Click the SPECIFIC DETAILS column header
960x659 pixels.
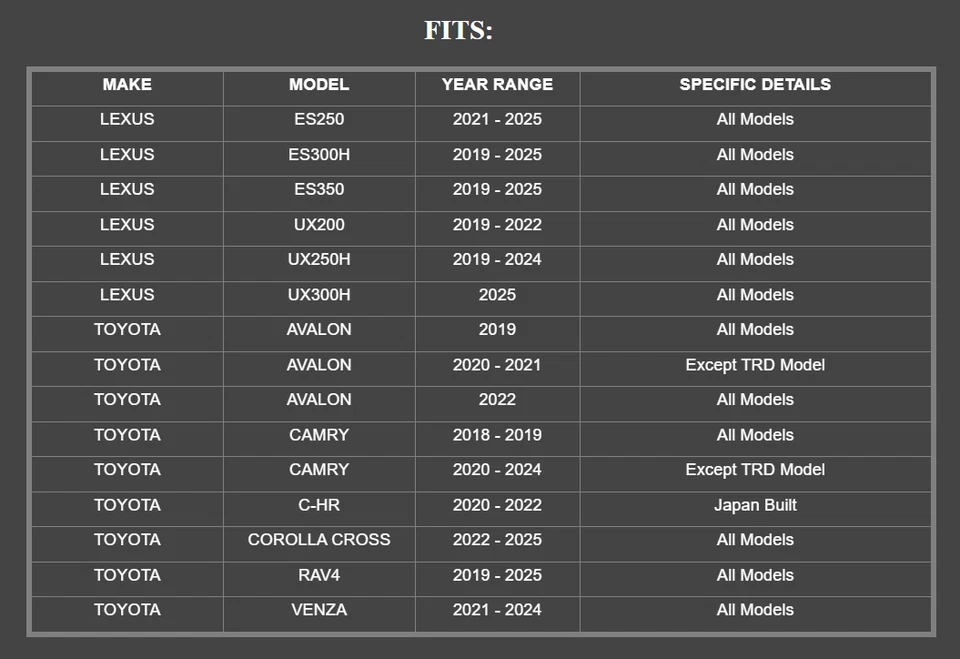[755, 85]
